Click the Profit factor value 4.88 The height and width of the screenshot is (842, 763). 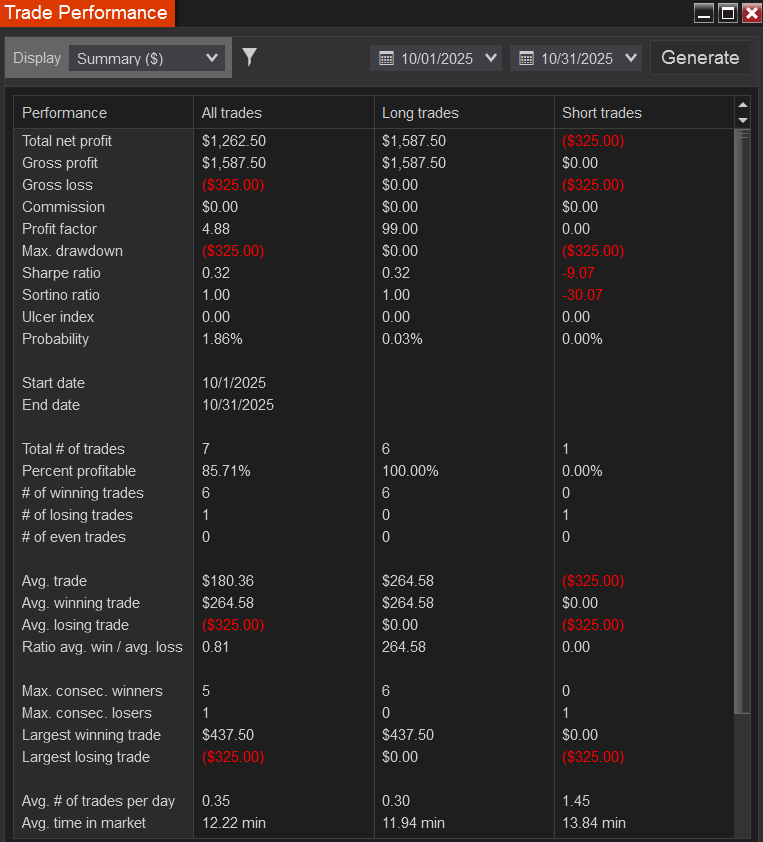coord(217,229)
